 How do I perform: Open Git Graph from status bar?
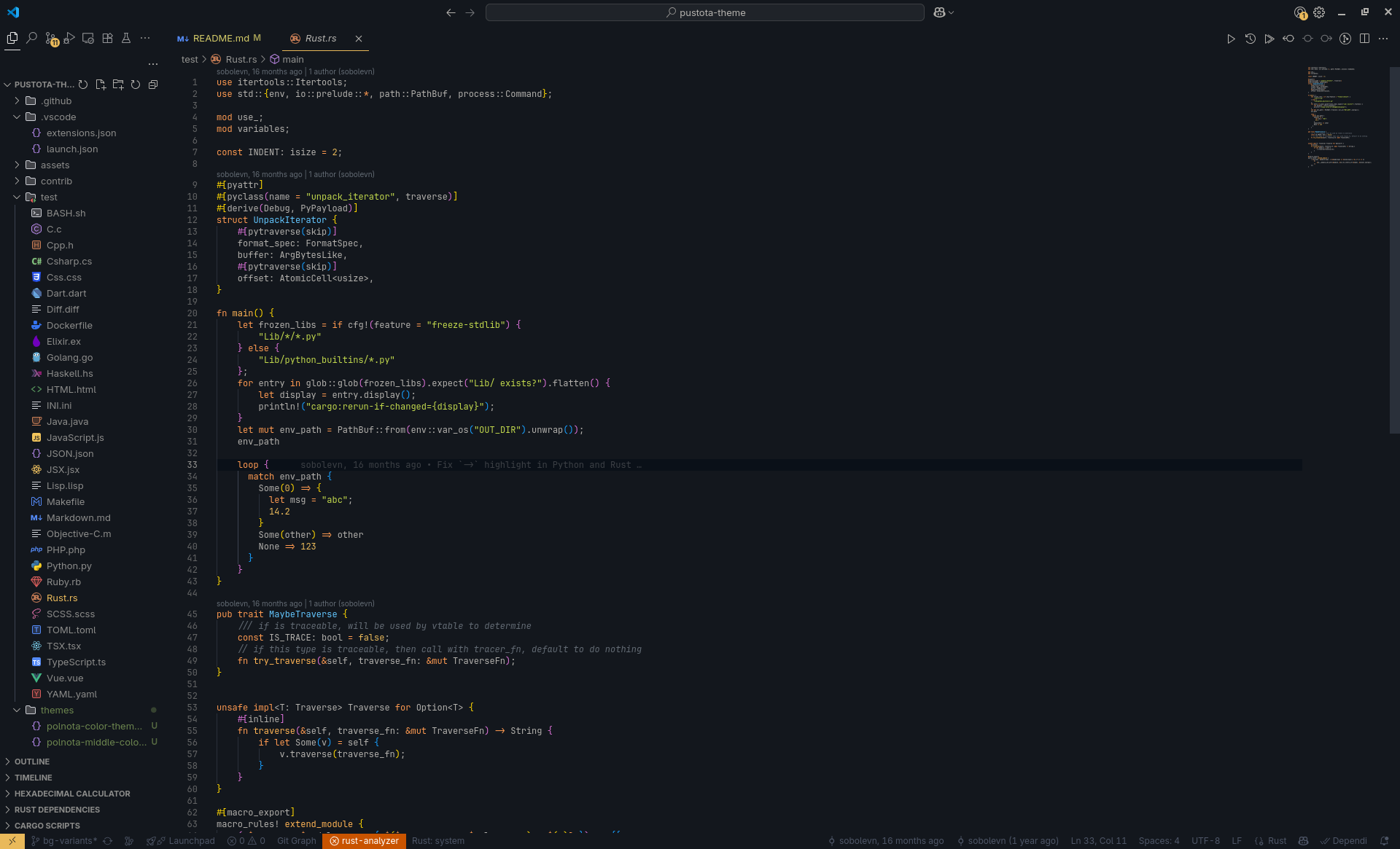click(296, 841)
